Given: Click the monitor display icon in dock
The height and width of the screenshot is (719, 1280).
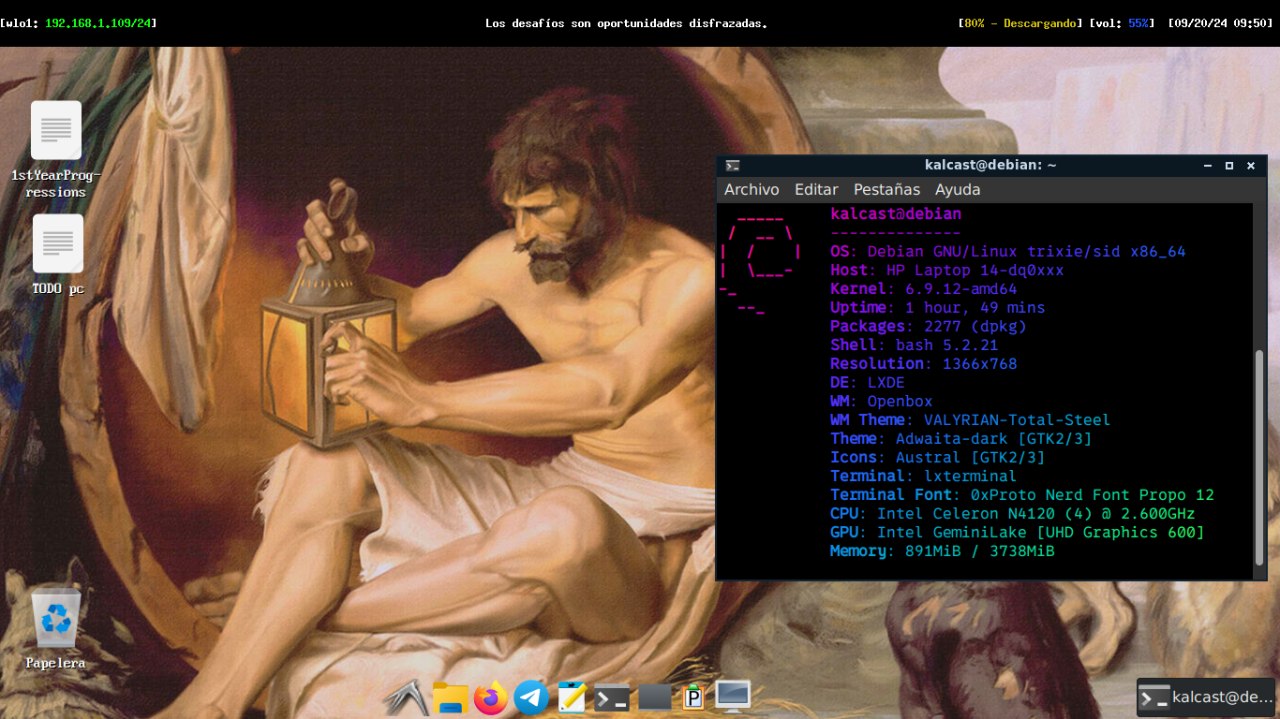Looking at the screenshot, I should pos(733,696).
